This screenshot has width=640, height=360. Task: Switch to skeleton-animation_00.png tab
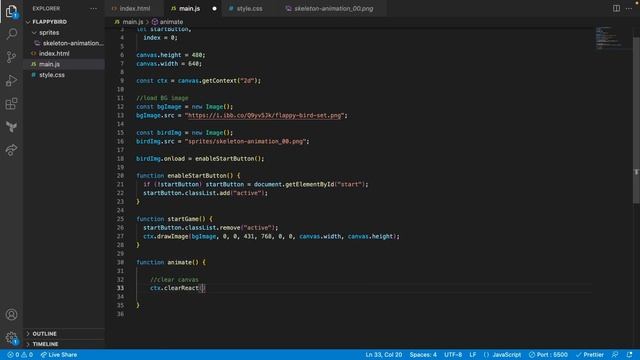click(x=333, y=9)
